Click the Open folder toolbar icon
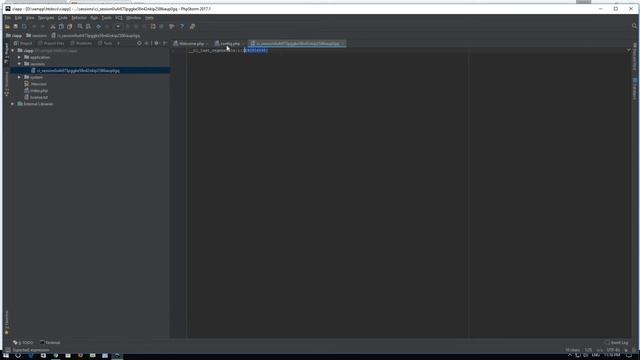Viewport: 640px width, 360px height. (x=7, y=27)
